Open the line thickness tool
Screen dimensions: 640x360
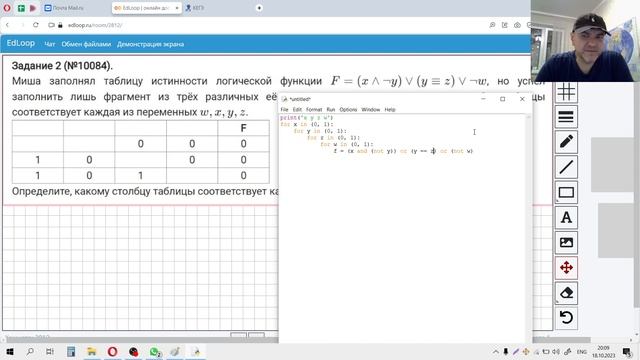coord(566,117)
